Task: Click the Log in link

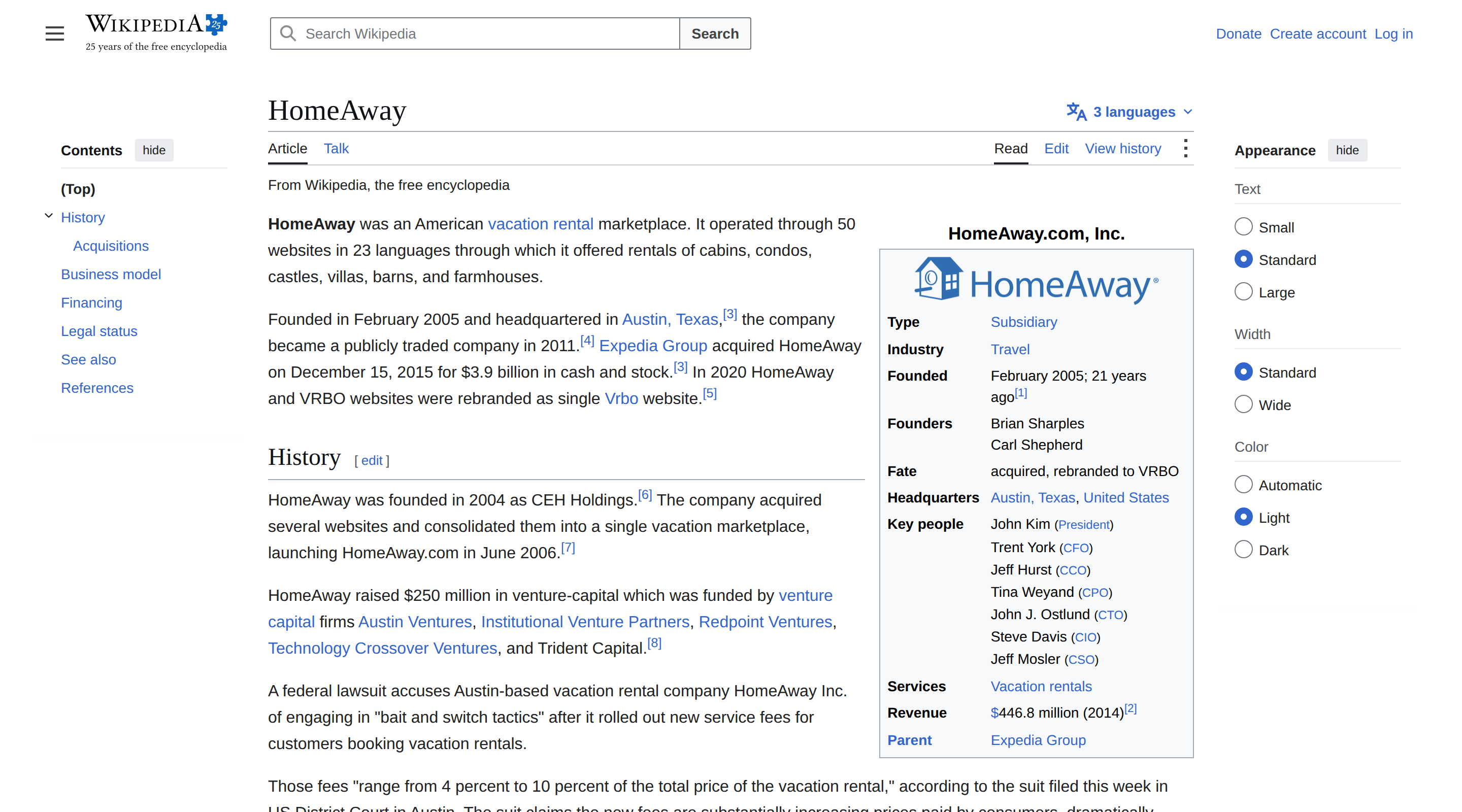Action: (1393, 34)
